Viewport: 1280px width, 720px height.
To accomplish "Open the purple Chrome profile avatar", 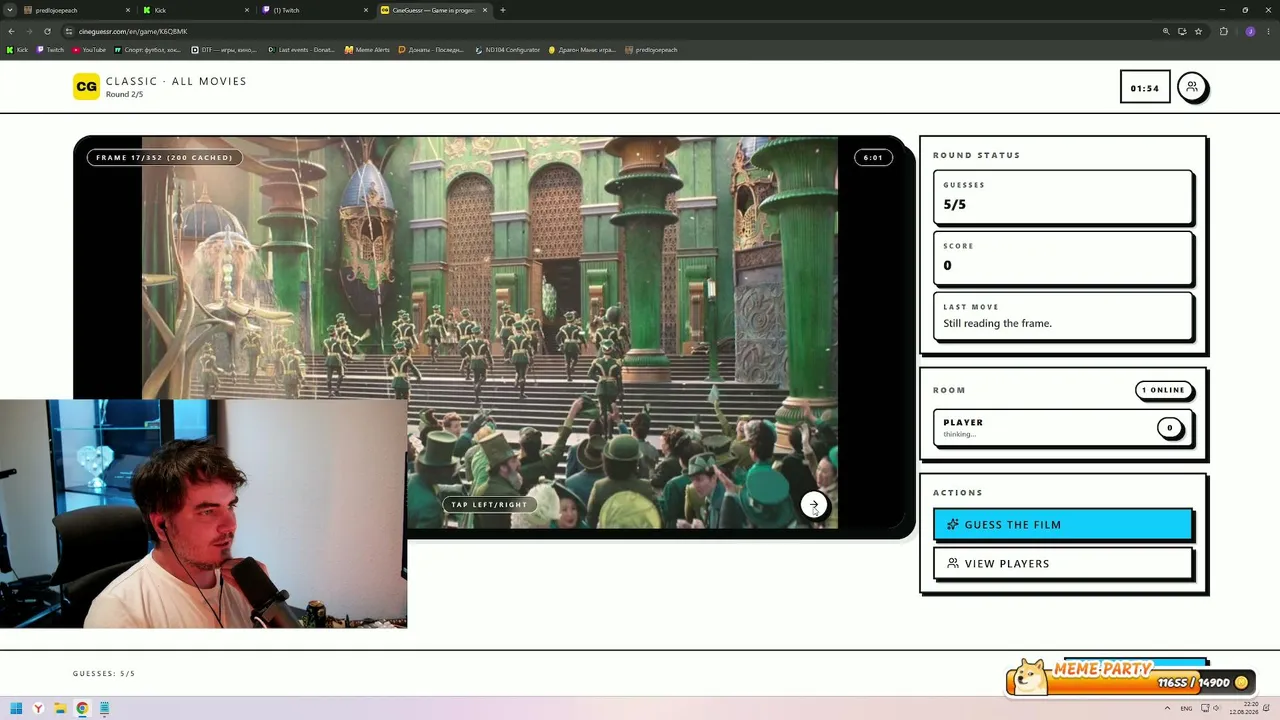I will click(1250, 31).
